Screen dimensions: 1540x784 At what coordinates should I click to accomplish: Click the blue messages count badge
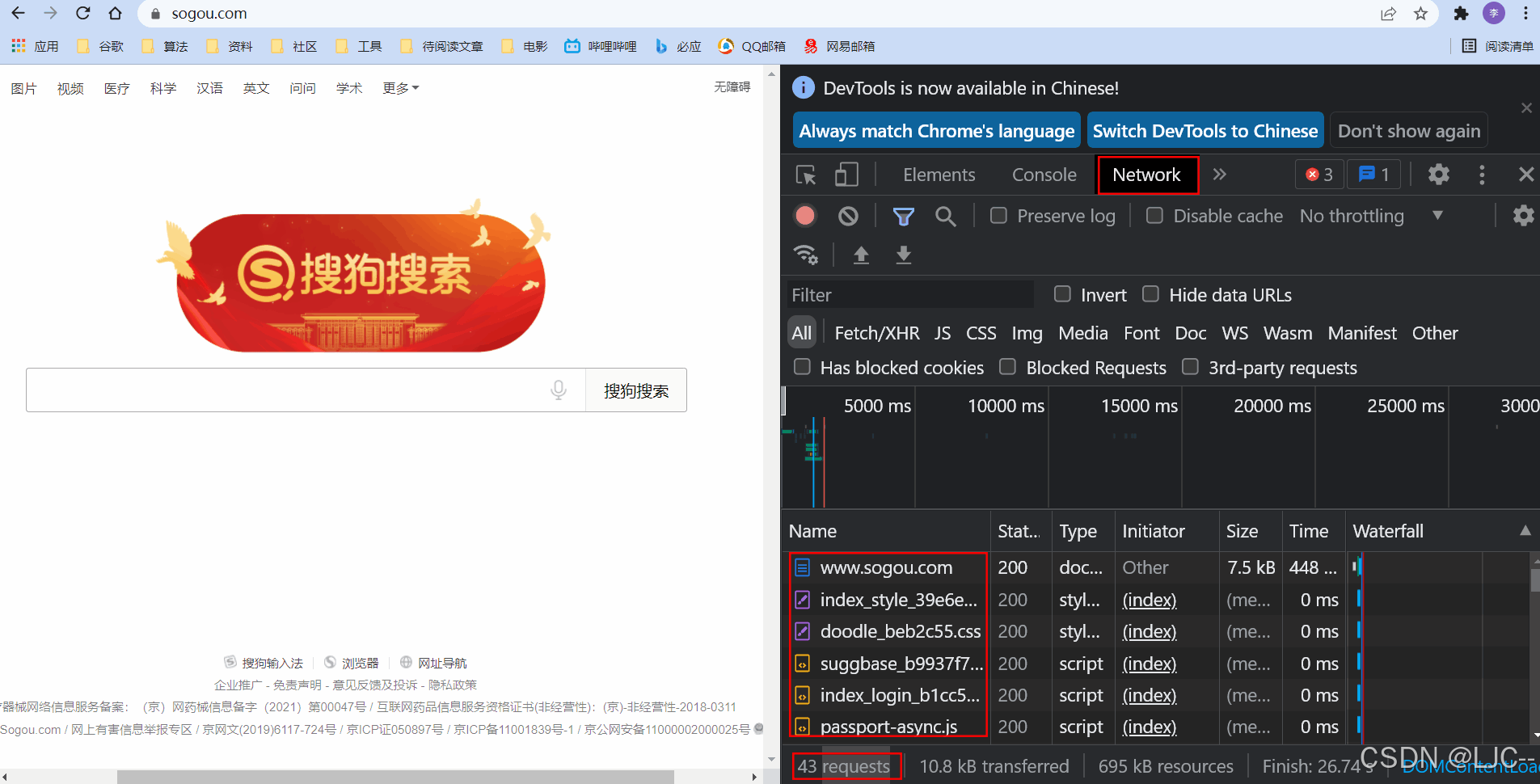pyautogui.click(x=1373, y=175)
